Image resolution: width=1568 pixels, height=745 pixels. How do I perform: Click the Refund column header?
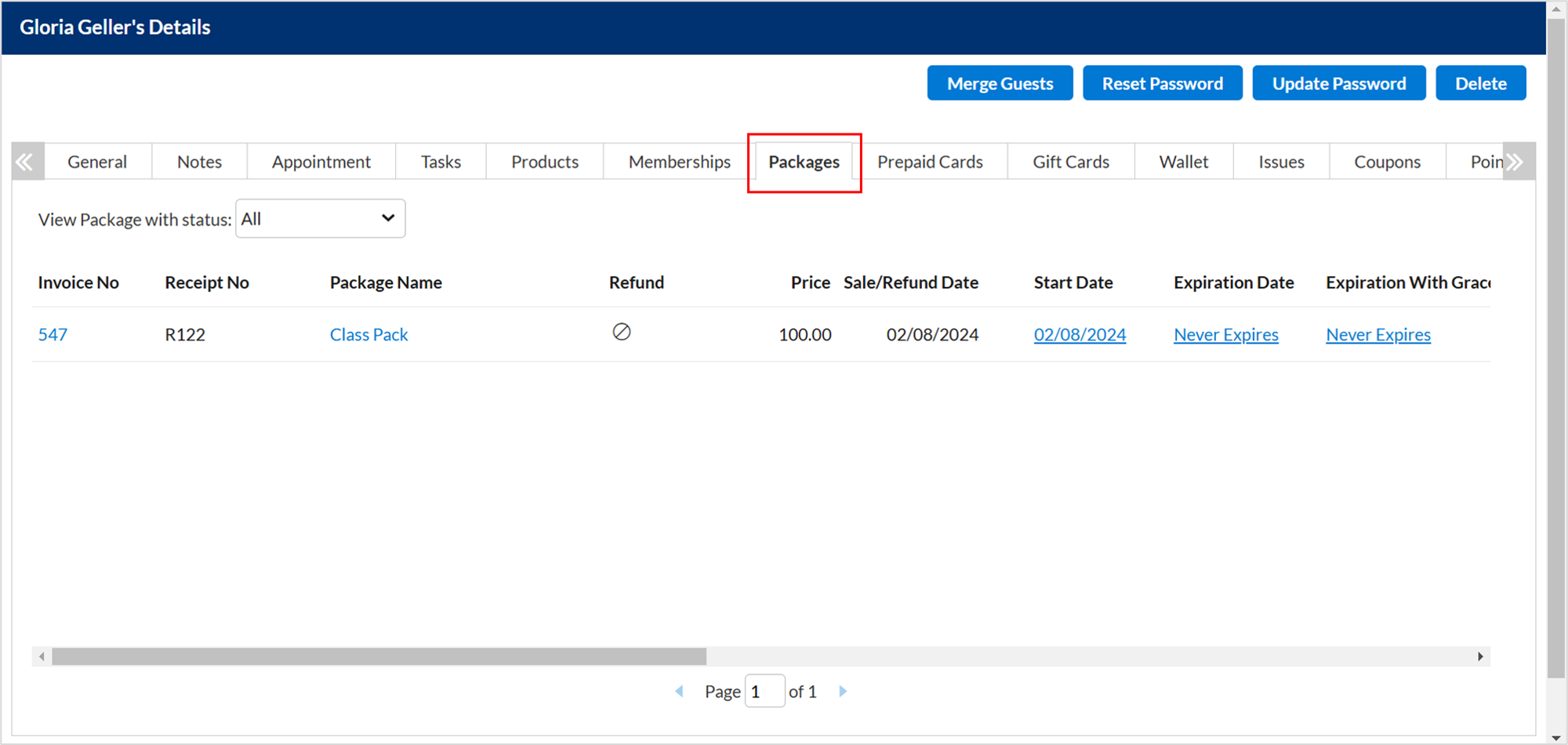tap(637, 282)
